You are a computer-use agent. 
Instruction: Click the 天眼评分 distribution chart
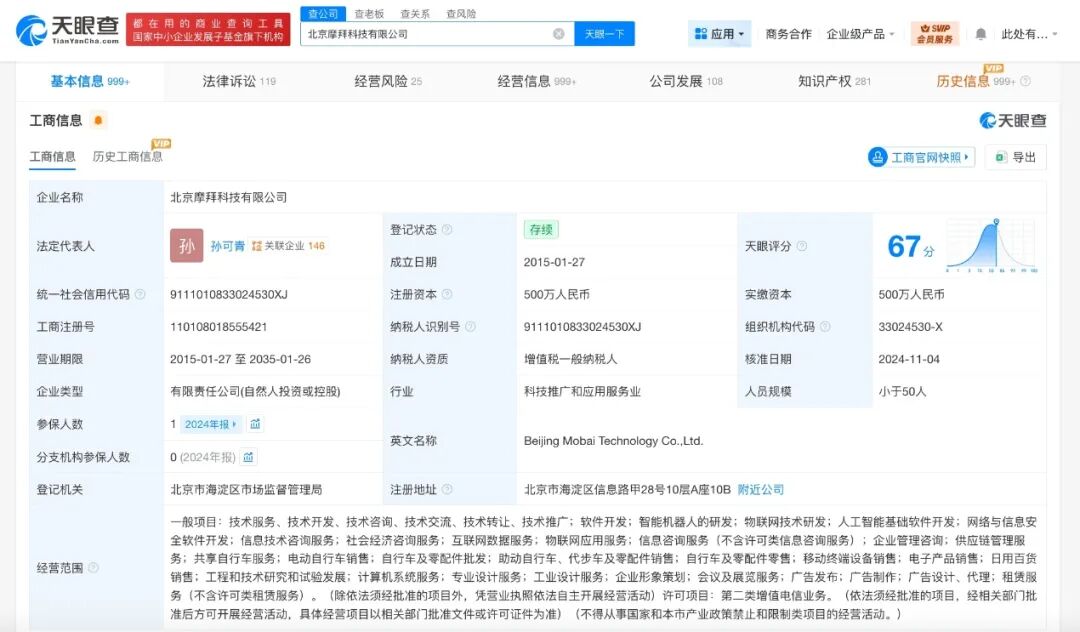(992, 245)
